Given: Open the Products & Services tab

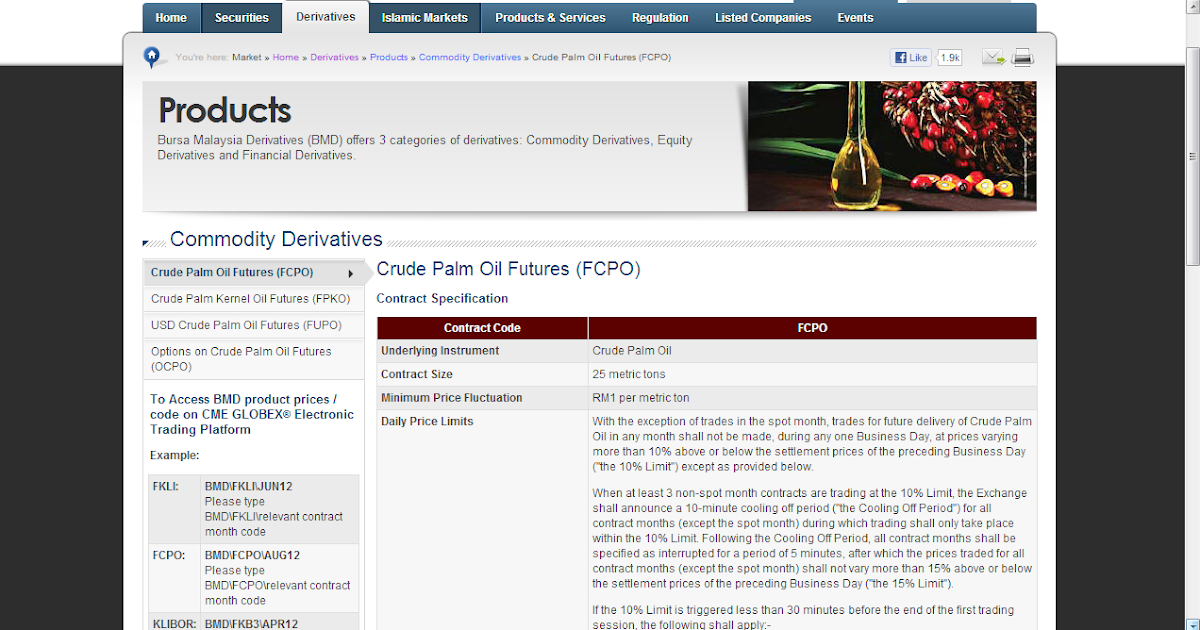Looking at the screenshot, I should [550, 18].
